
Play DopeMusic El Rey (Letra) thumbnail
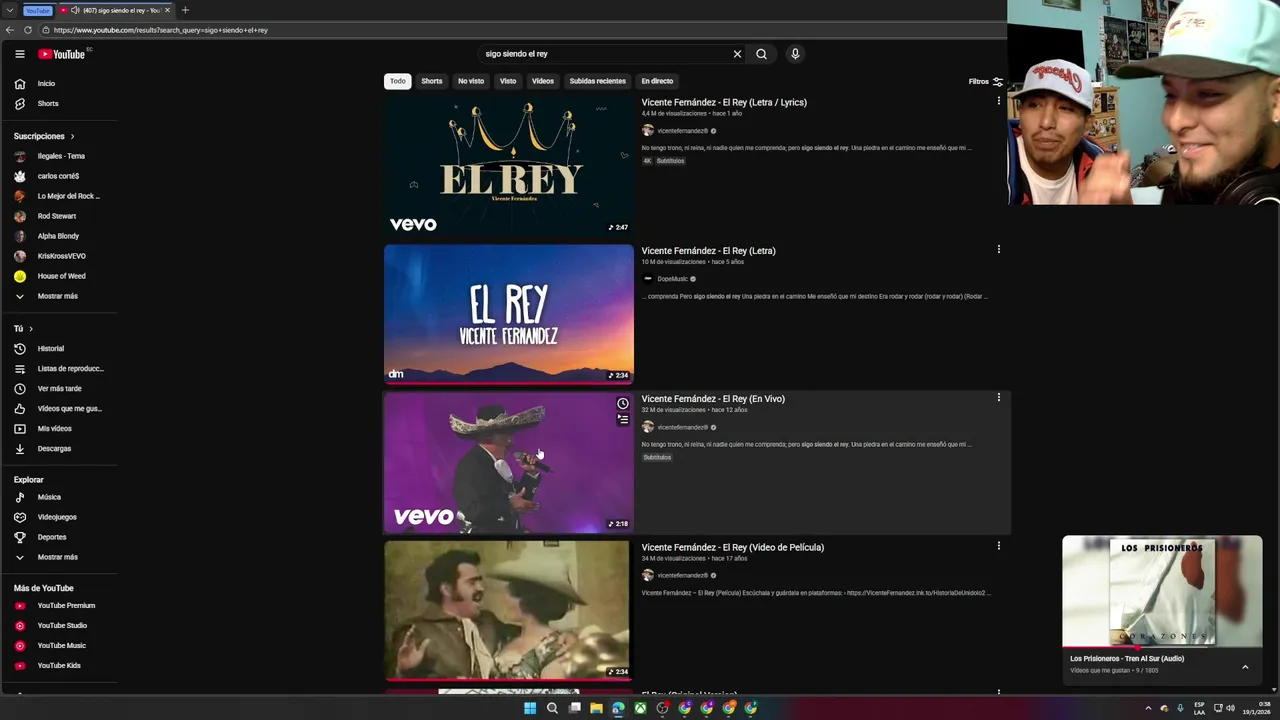pyautogui.click(x=509, y=314)
